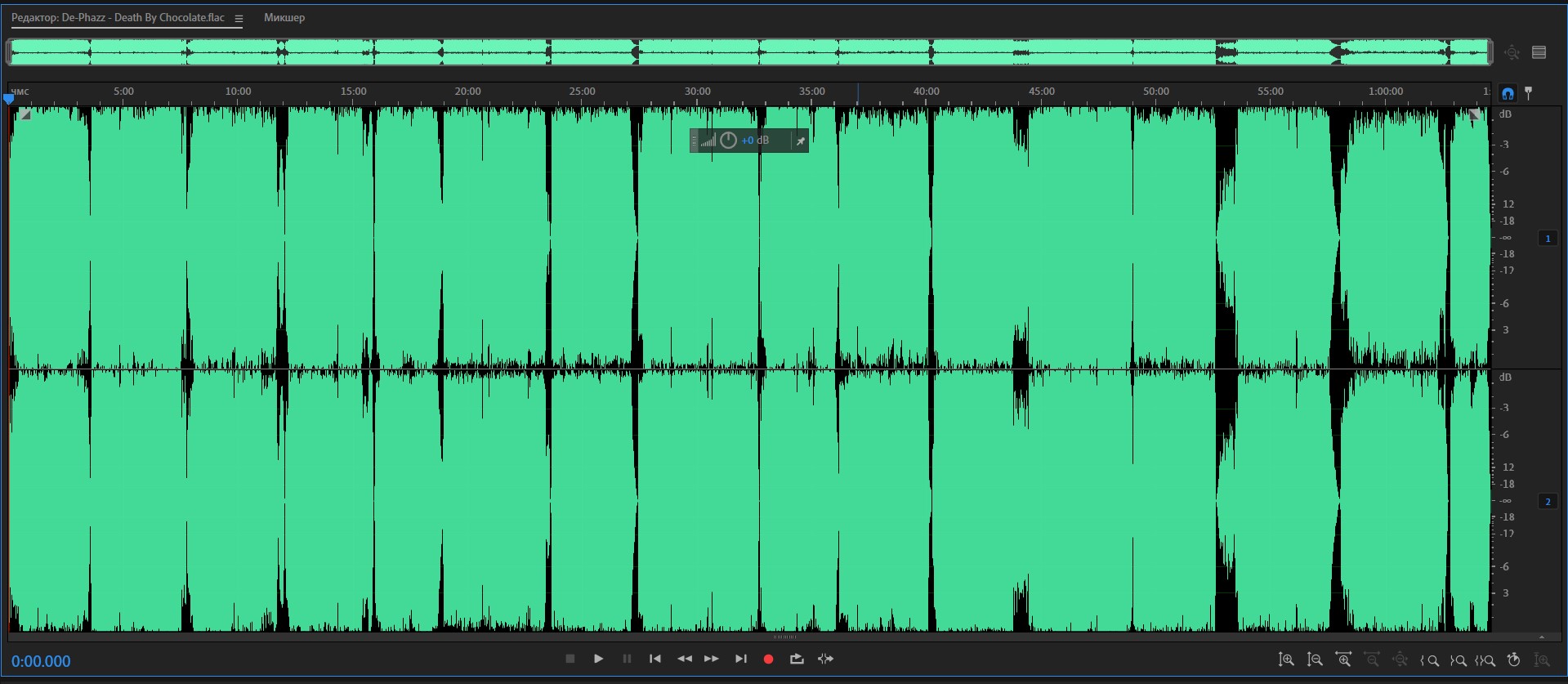Image resolution: width=1568 pixels, height=684 pixels.
Task: Click the red Record button
Action: tap(768, 659)
